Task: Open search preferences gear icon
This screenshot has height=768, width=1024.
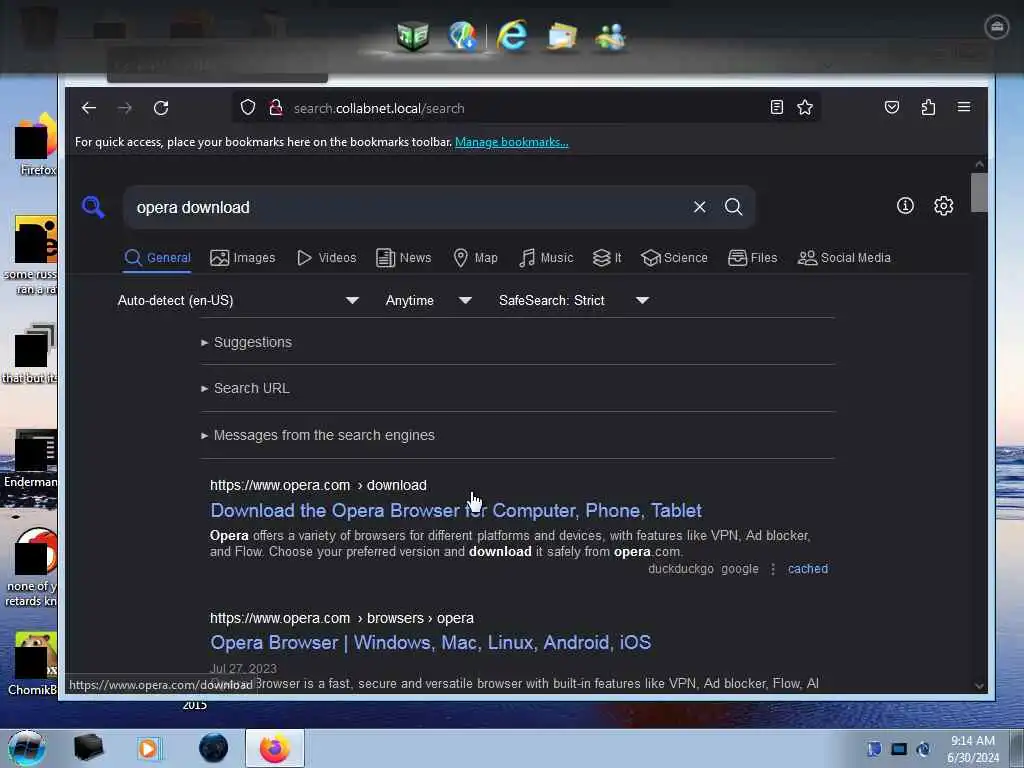Action: pyautogui.click(x=943, y=206)
